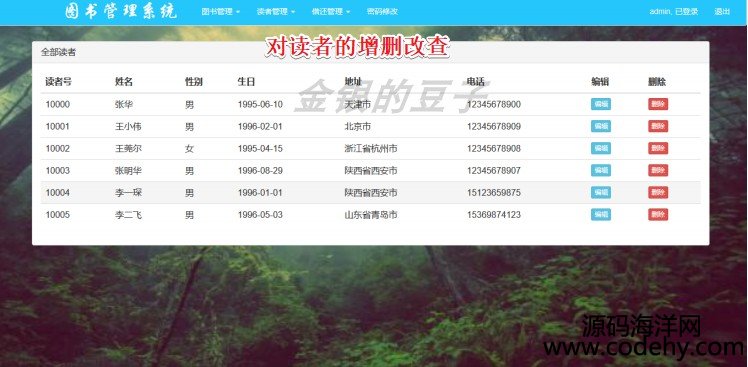
Task: Expand the 读者管理 dropdown menu
Action: (275, 11)
